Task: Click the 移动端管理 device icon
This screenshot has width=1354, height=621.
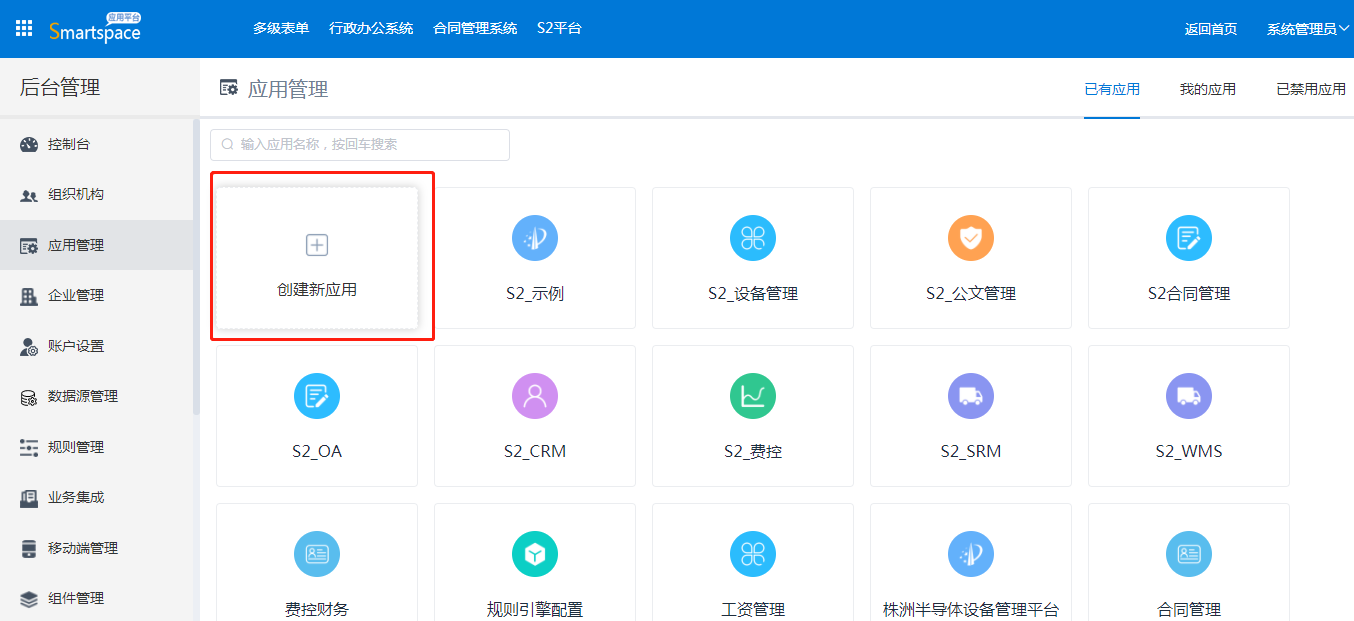Action: [29, 548]
